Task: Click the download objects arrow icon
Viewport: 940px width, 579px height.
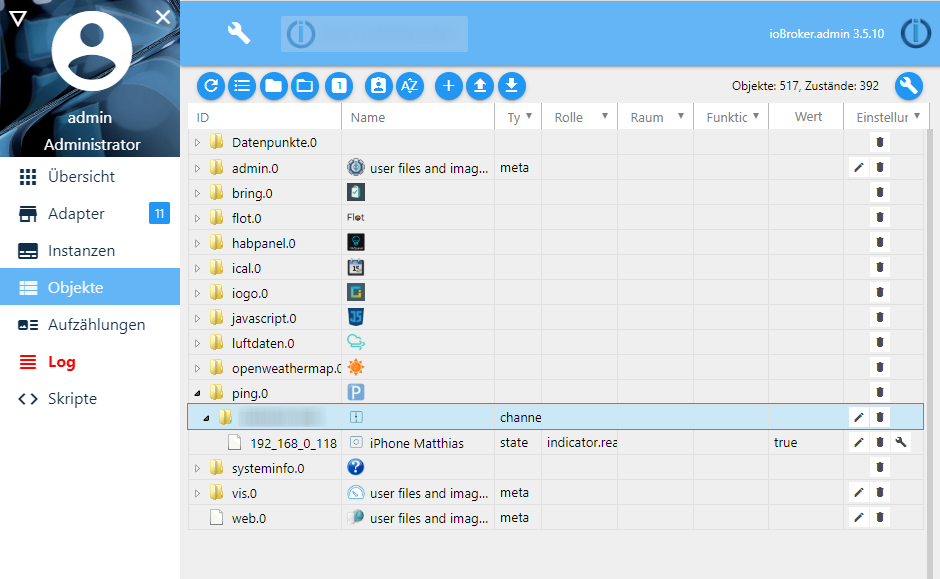Action: pos(512,86)
